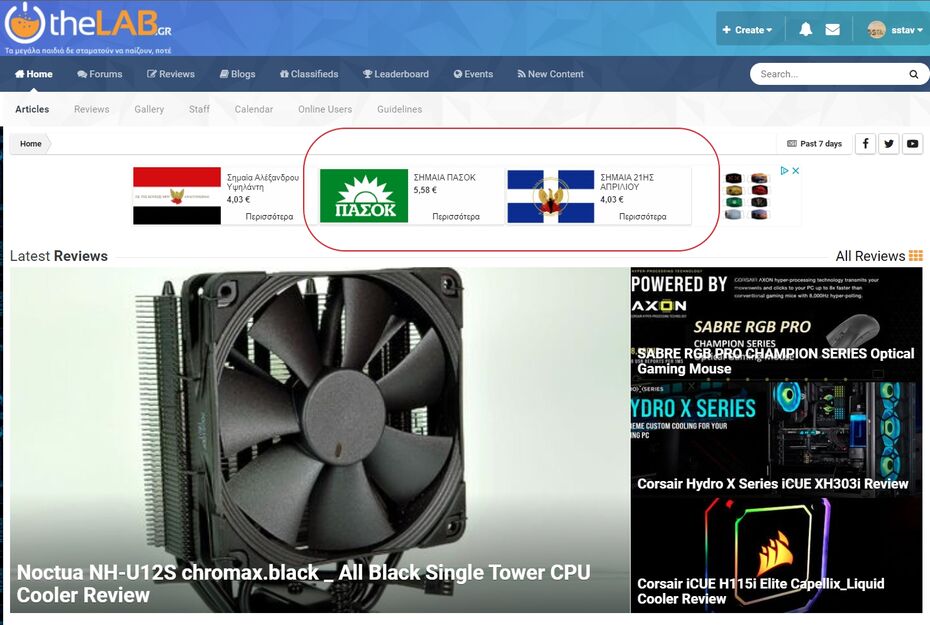Open the Facebook social icon
The width and height of the screenshot is (930, 625).
(x=865, y=144)
